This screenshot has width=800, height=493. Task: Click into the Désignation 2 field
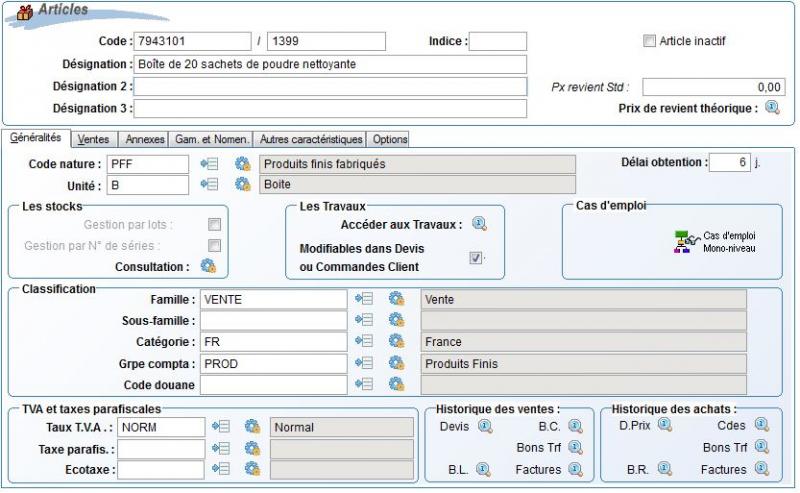[330, 86]
